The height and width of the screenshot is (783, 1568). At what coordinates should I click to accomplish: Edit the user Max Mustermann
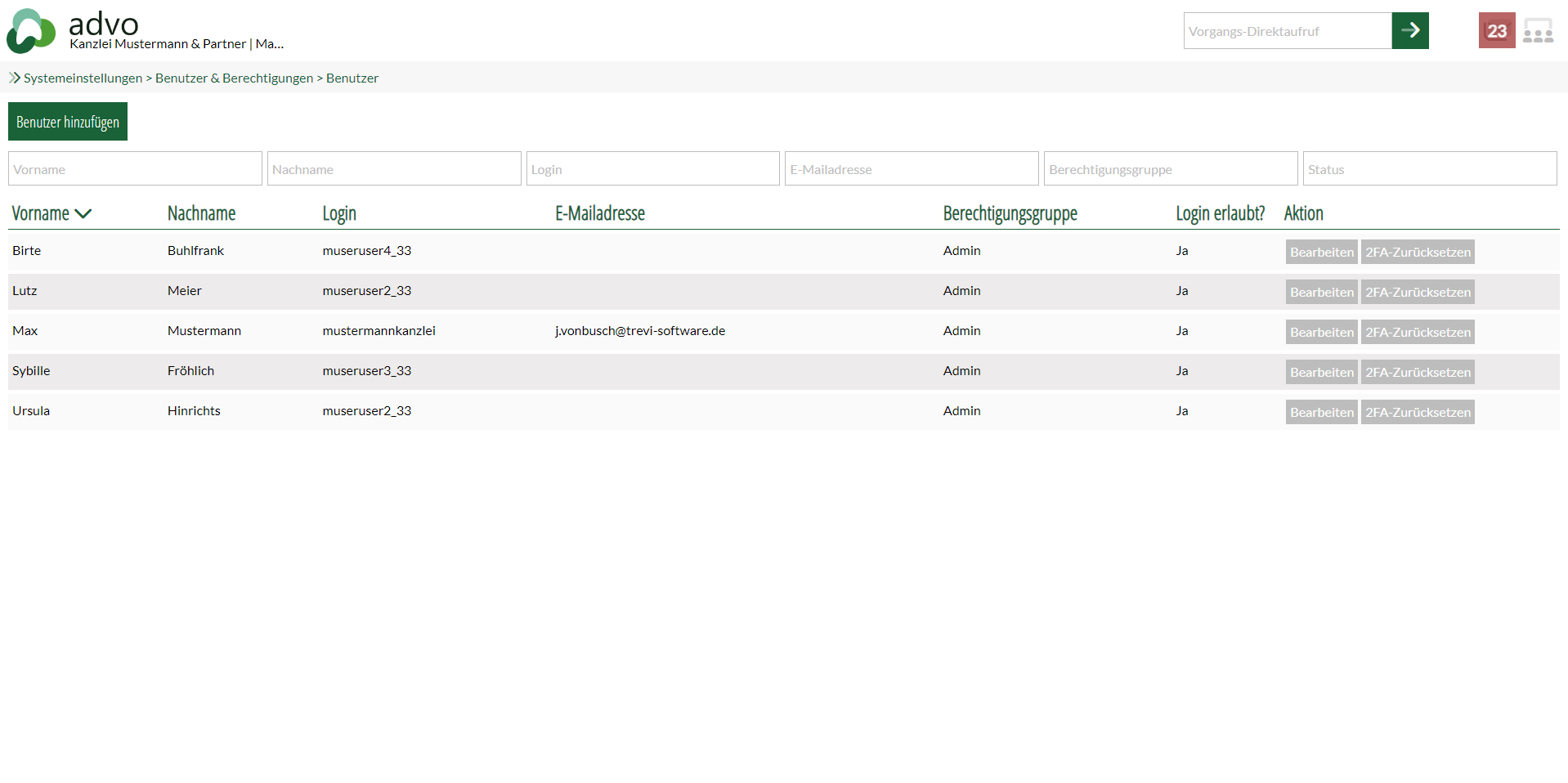[1321, 332]
